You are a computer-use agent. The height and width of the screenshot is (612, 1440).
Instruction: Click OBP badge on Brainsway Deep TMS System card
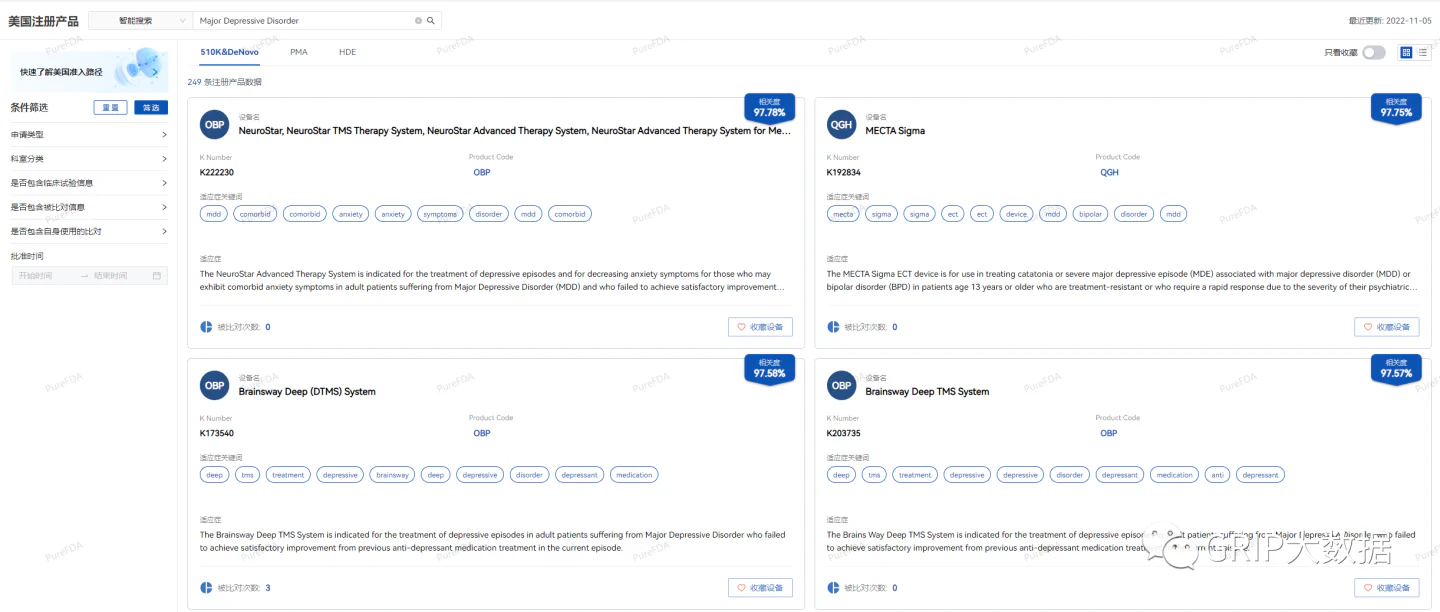point(841,386)
